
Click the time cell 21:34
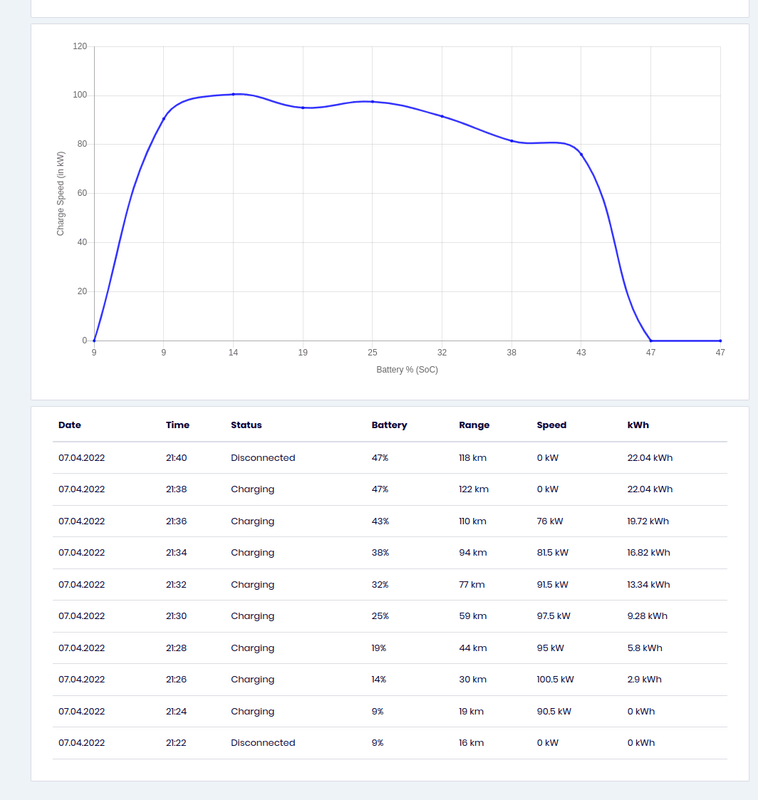pos(176,553)
